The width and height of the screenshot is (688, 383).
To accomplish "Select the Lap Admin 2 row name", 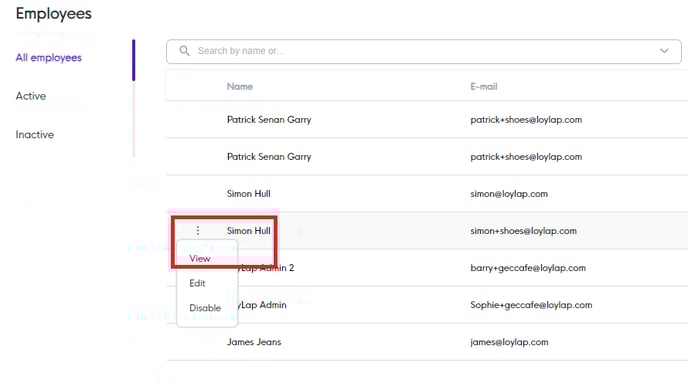I will pos(266,268).
